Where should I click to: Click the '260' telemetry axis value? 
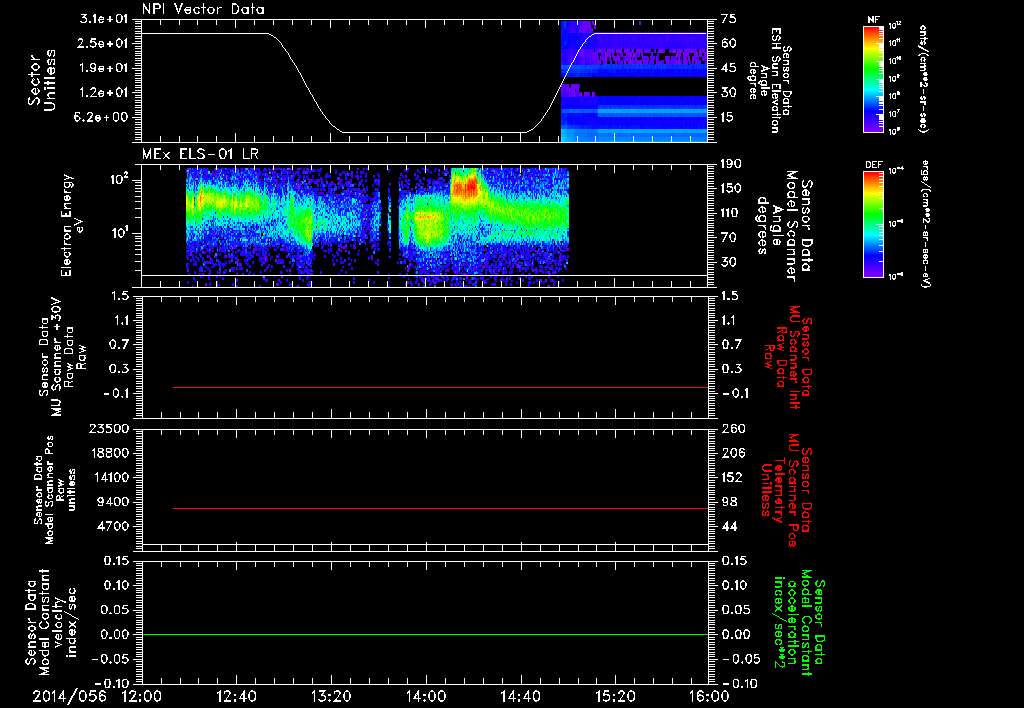(x=733, y=428)
